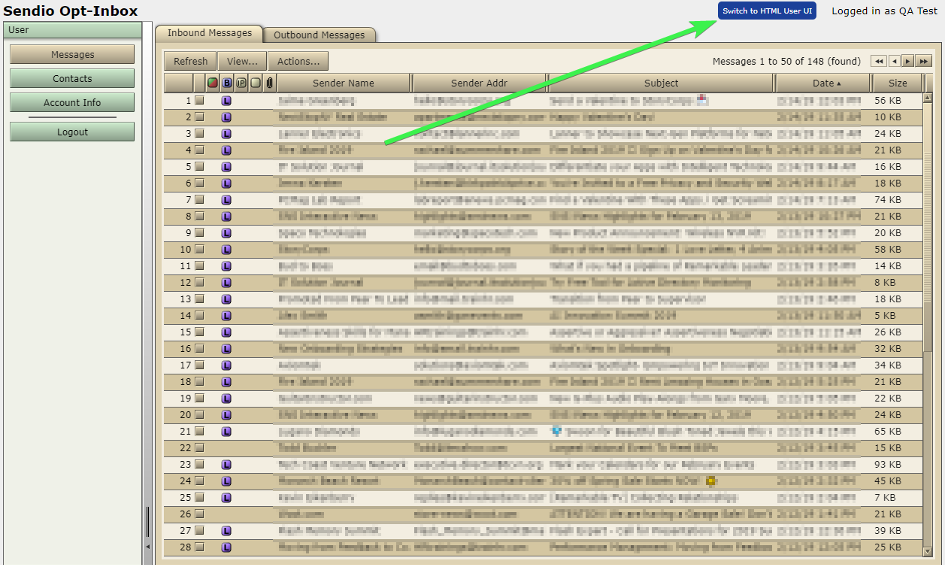
Task: Click the attachment paperclip column header icon
Action: (x=269, y=83)
